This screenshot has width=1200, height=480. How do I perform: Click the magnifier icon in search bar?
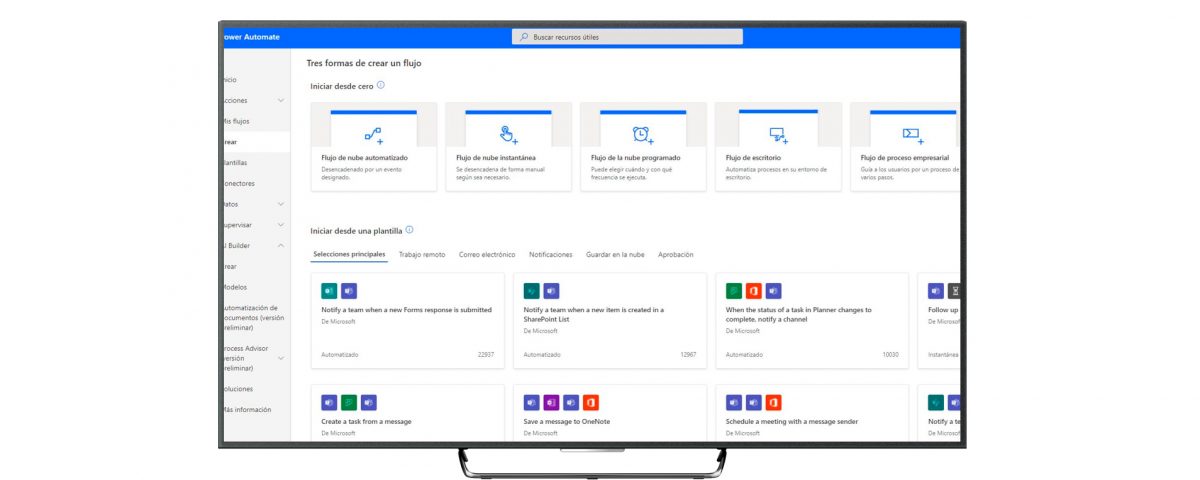524,37
